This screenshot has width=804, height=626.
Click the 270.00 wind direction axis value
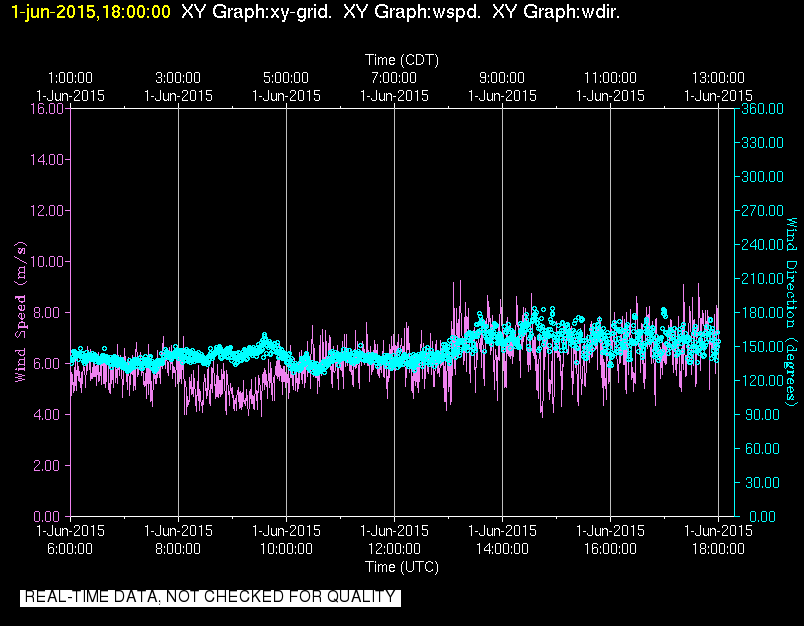762,211
